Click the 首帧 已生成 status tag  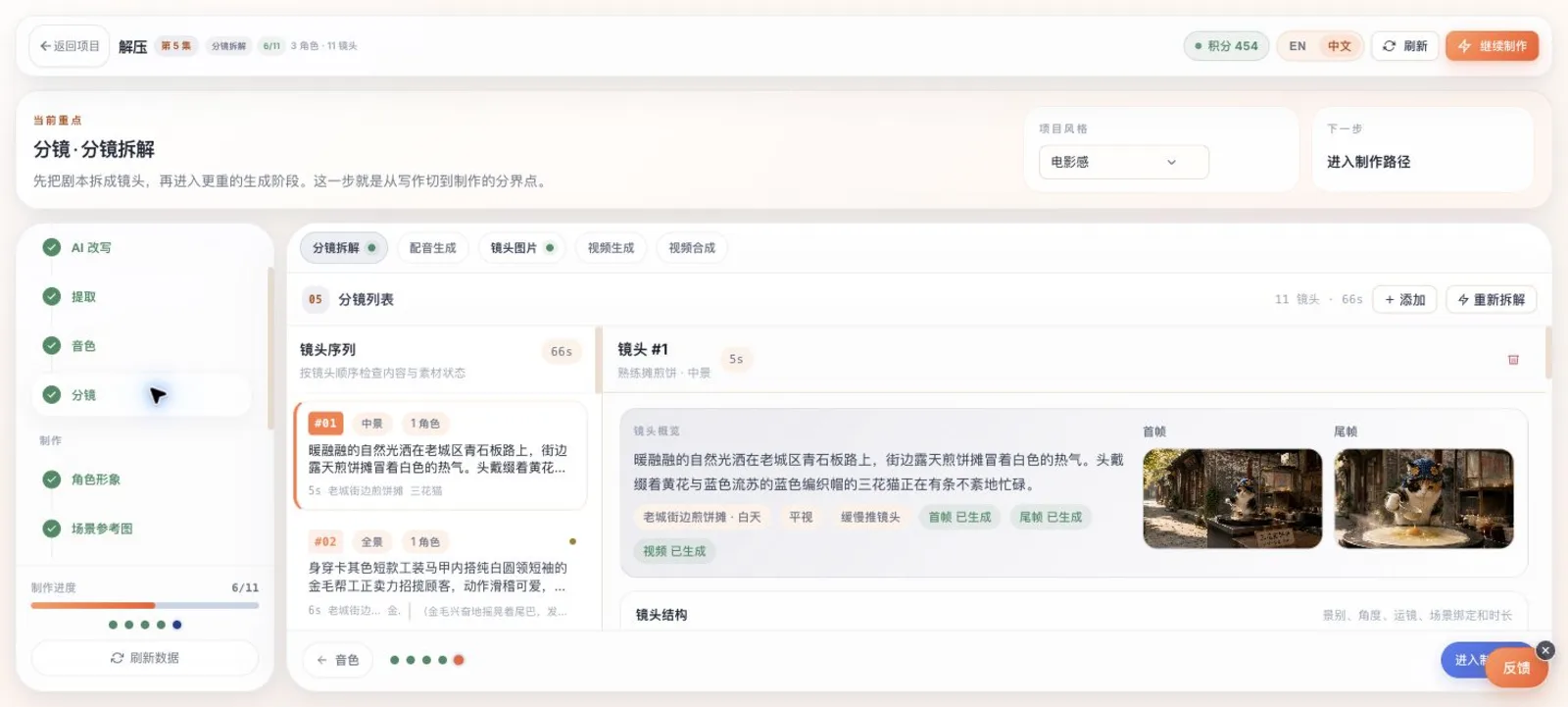point(959,518)
